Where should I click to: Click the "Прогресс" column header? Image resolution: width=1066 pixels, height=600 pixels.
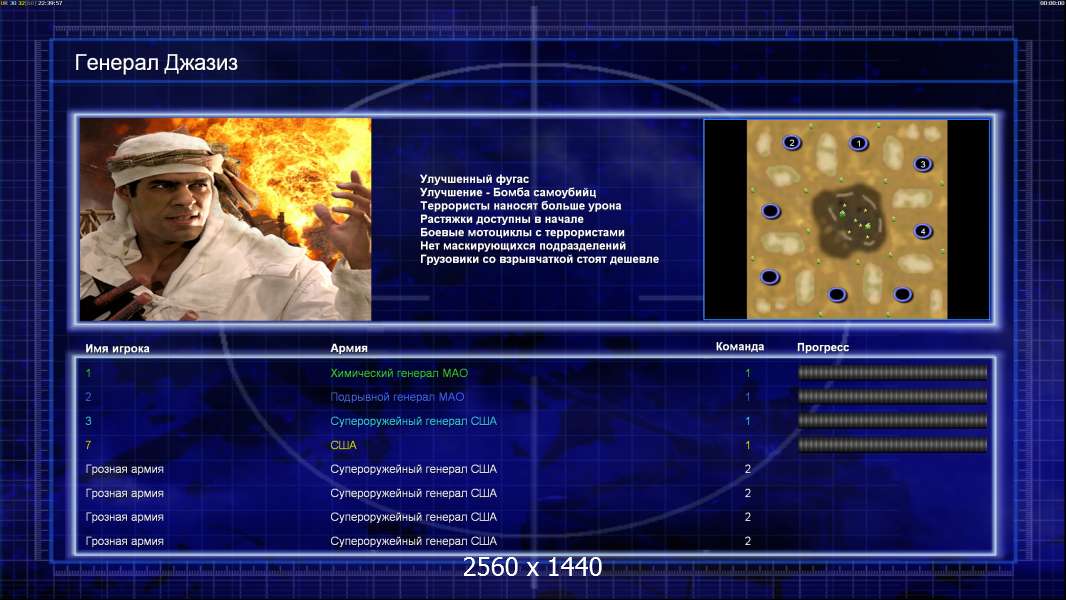tap(823, 348)
